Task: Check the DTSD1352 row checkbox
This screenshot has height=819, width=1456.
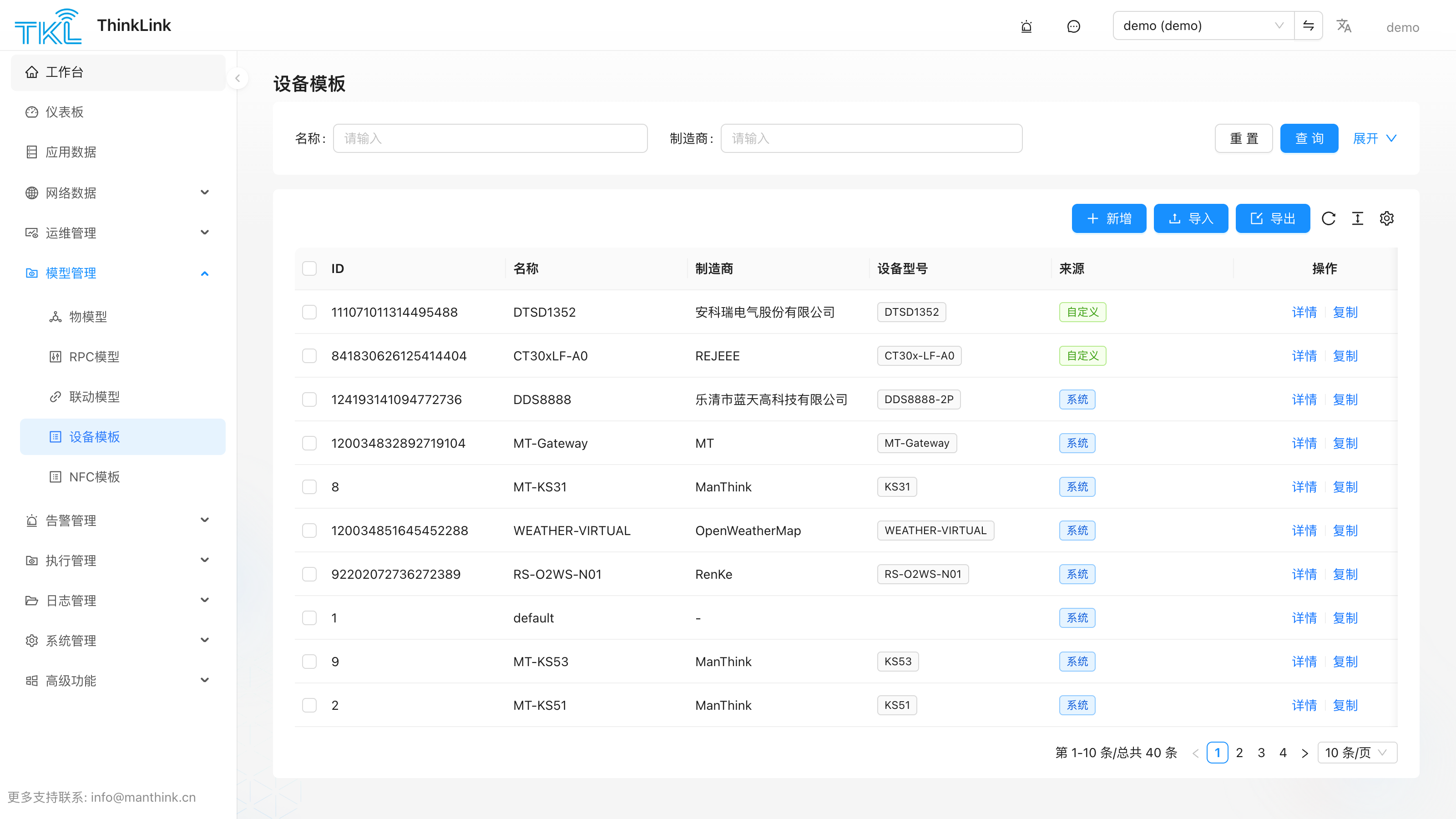Action: tap(309, 312)
